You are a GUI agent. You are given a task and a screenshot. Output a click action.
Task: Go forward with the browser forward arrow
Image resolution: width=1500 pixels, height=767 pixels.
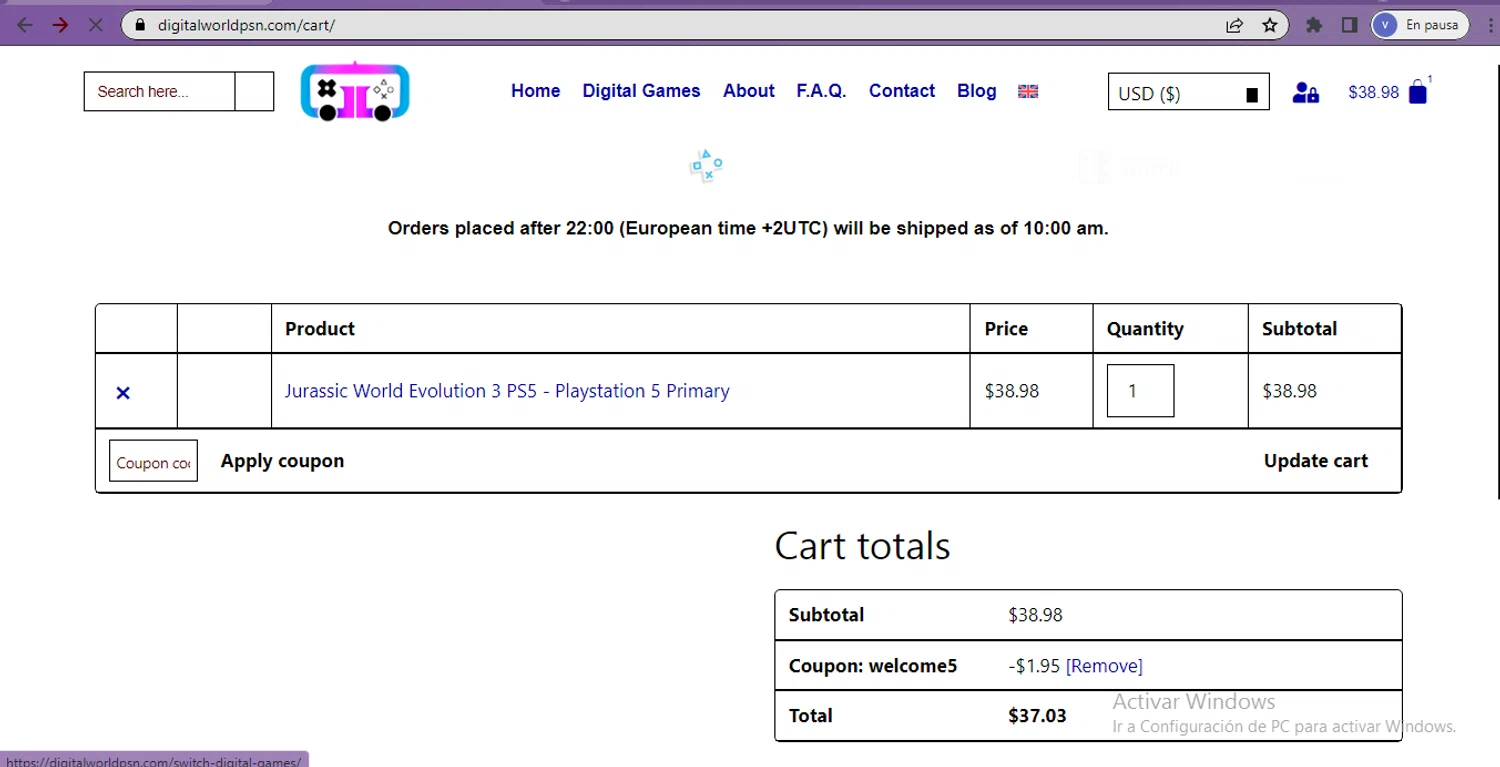(x=60, y=25)
